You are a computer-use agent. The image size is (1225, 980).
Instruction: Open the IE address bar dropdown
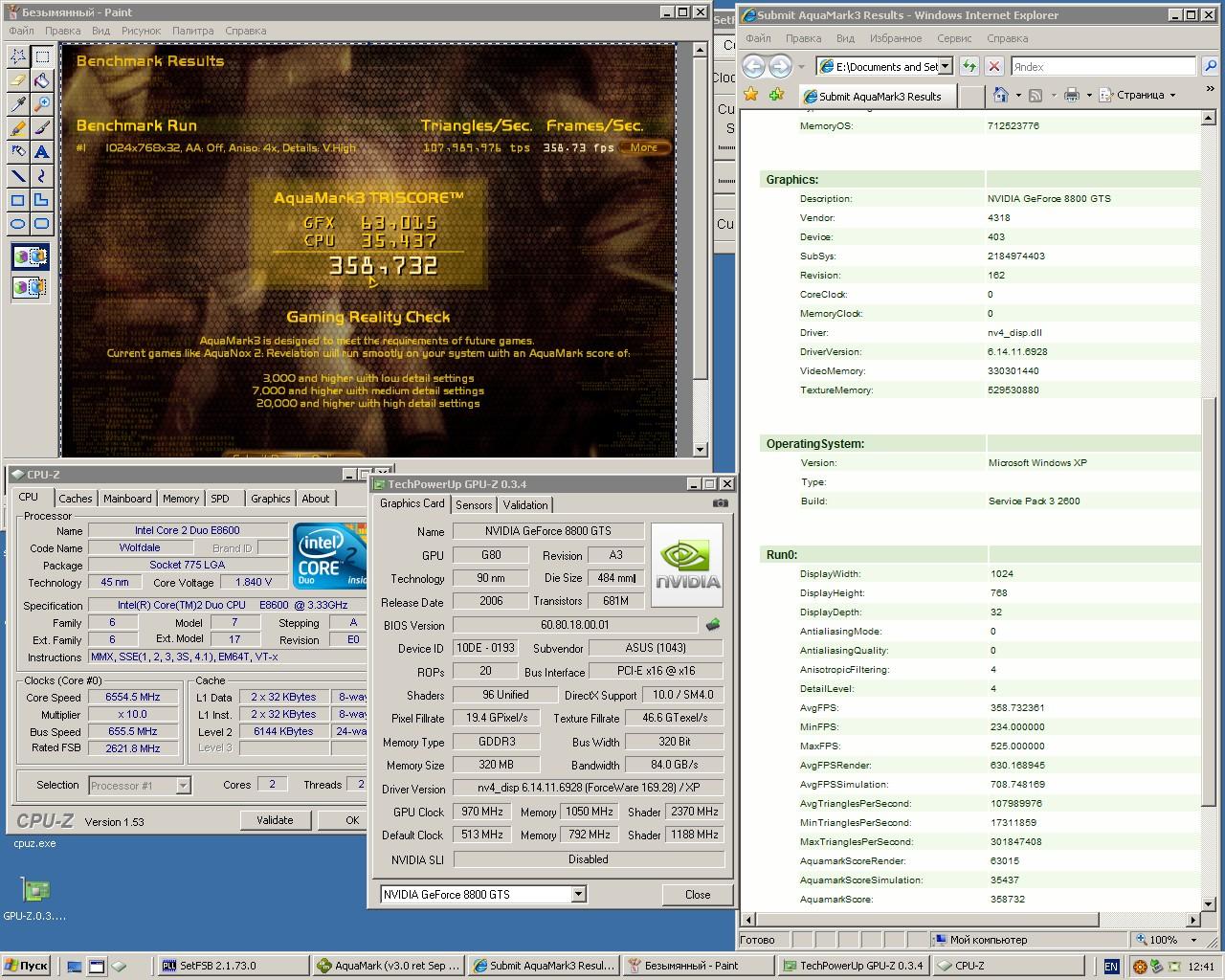tap(946, 66)
